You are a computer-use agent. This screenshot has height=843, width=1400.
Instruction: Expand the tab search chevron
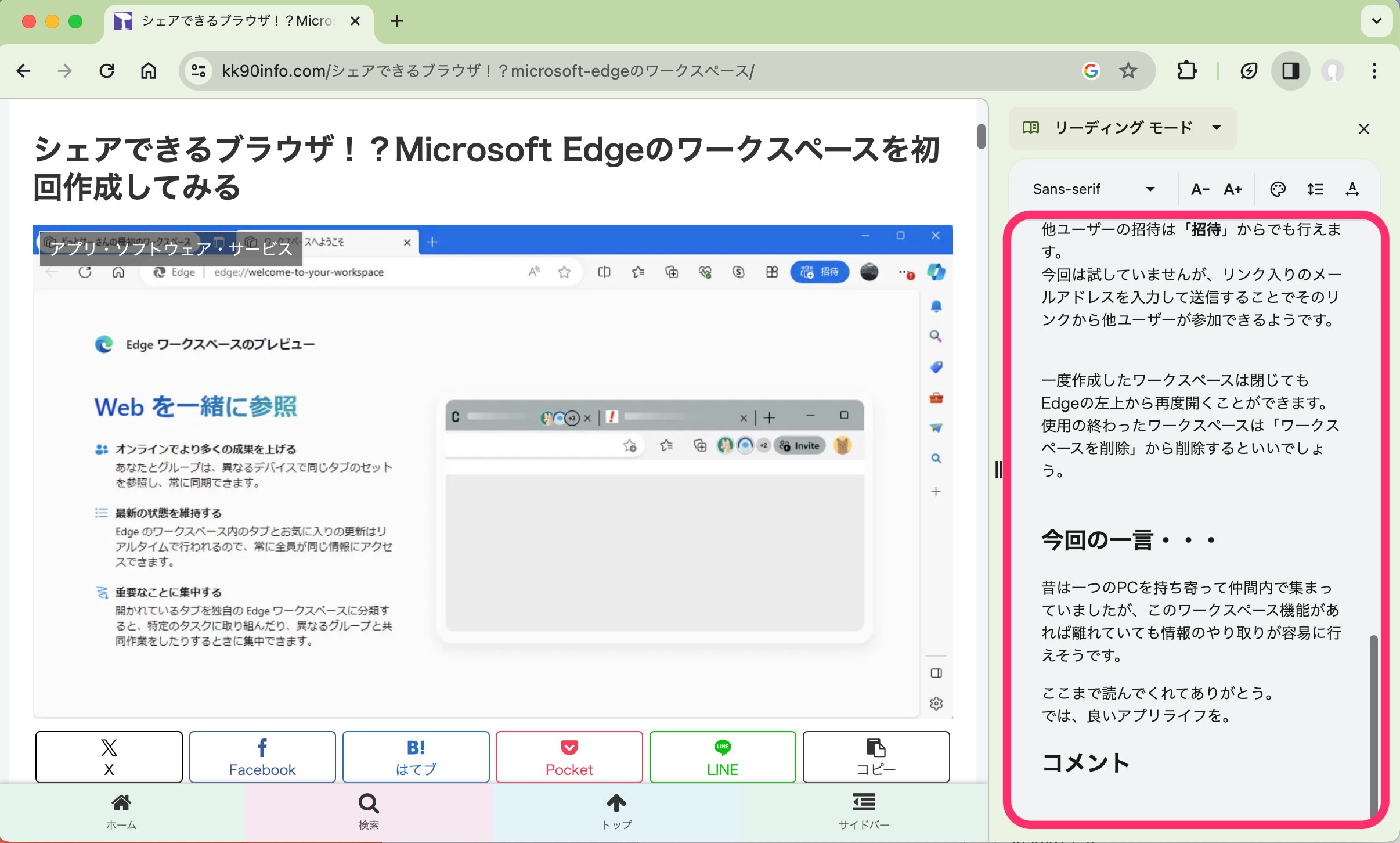coord(1376,21)
